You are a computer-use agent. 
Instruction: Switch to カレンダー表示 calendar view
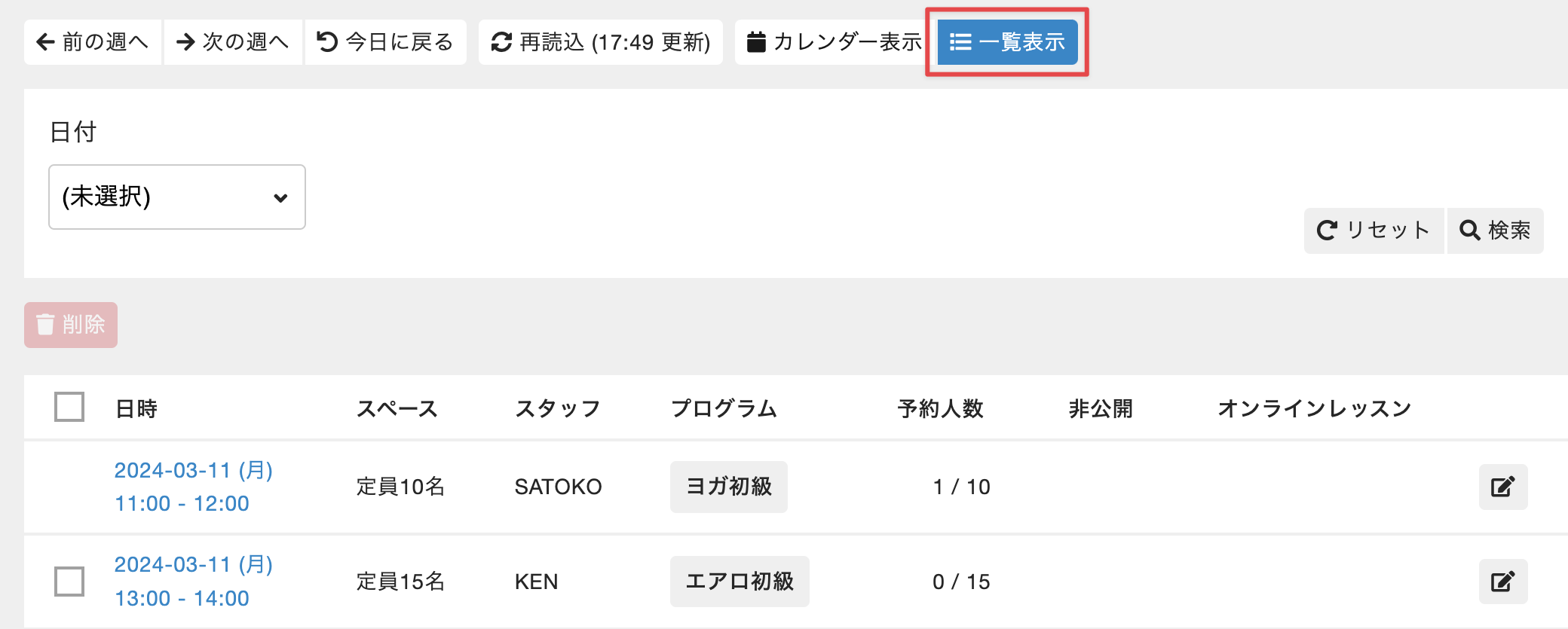pyautogui.click(x=835, y=42)
